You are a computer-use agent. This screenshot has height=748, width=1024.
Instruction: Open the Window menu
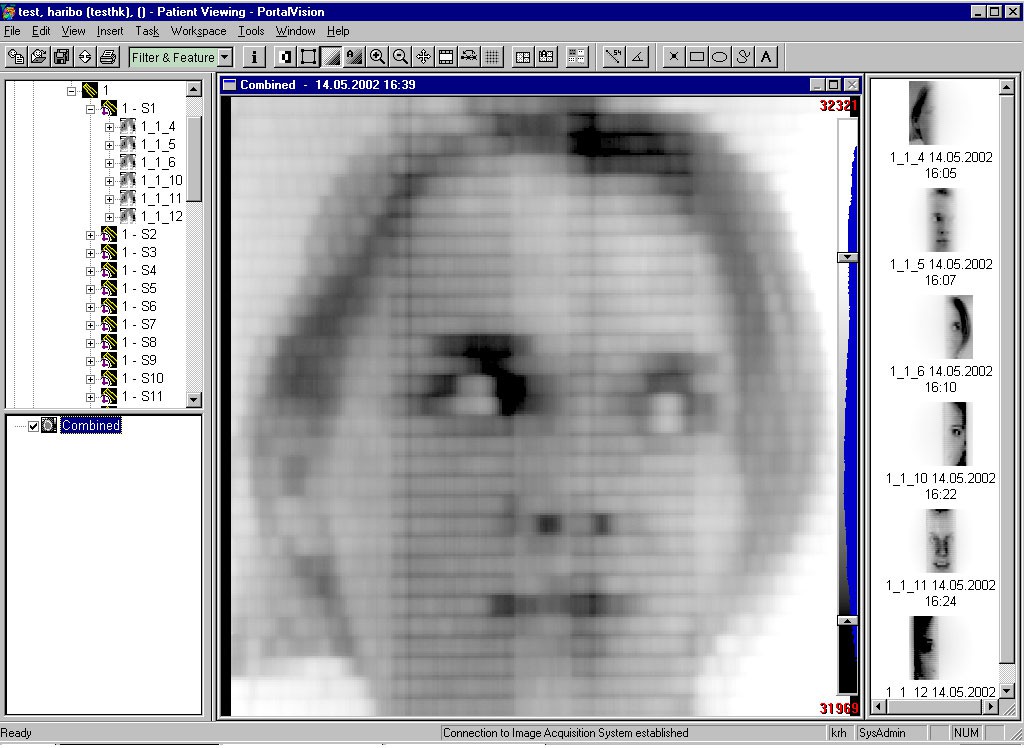point(295,31)
